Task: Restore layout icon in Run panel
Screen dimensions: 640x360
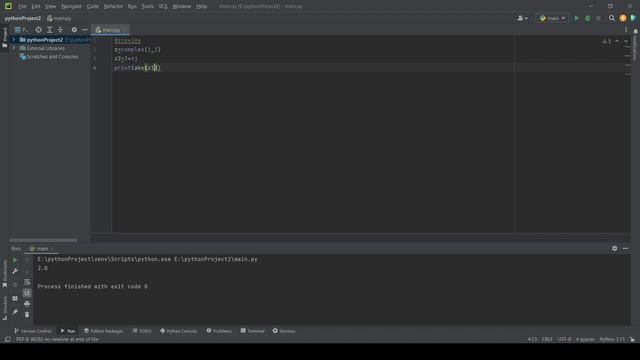Action: tap(15, 298)
